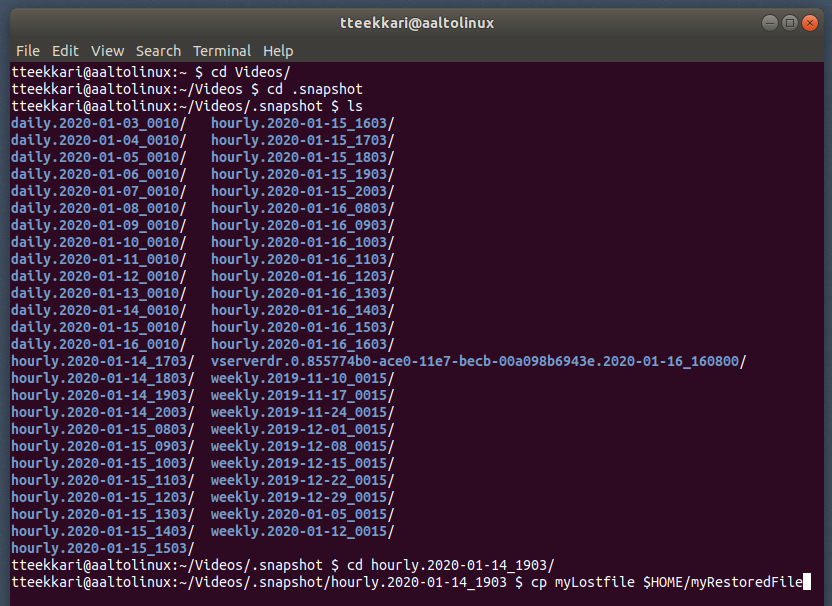
Task: Click the weekly.2019-11-10_0015 directory entry
Action: [x=302, y=378]
